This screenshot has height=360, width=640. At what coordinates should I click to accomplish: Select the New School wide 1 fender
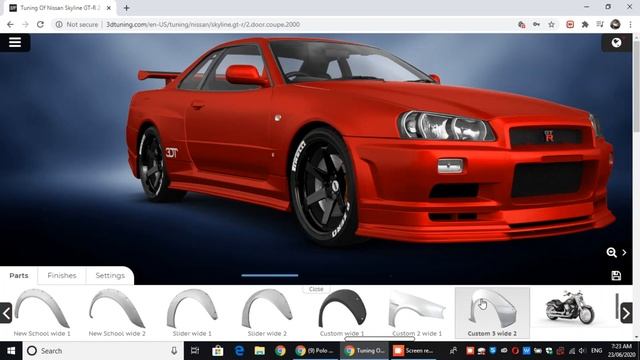42,313
